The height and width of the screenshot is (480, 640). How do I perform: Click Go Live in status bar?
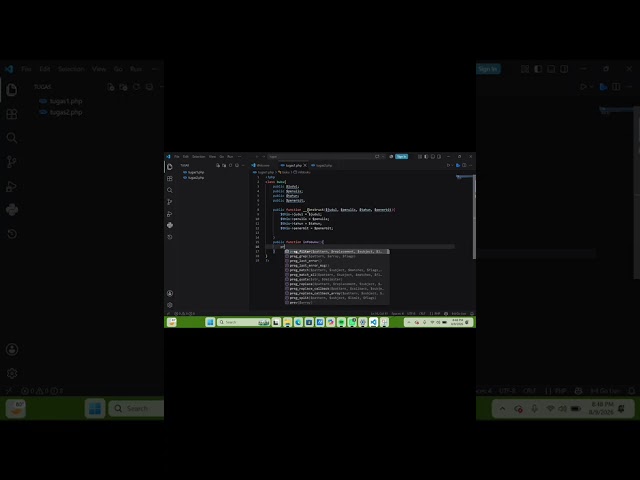(x=459, y=313)
